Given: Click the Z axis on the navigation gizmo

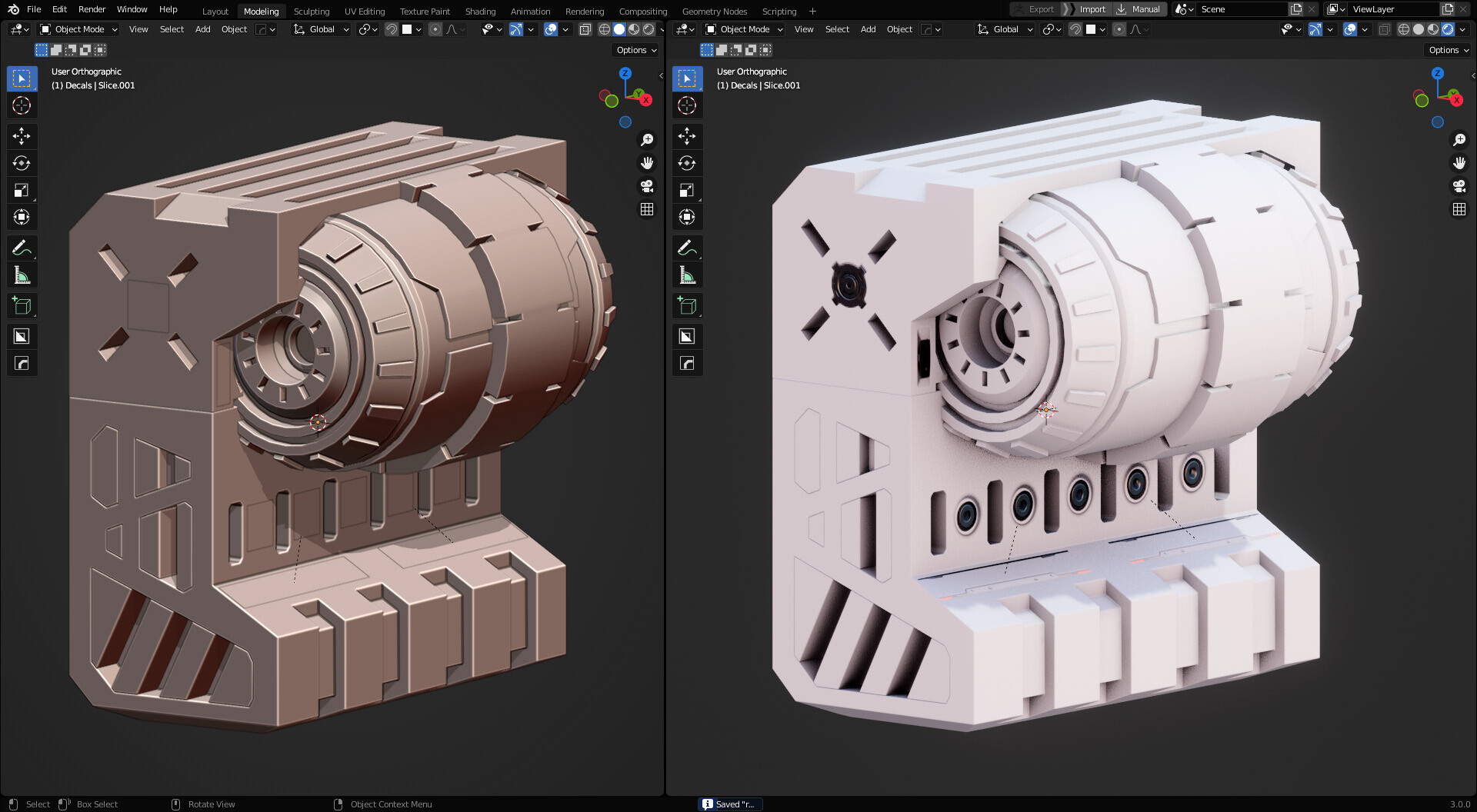Looking at the screenshot, I should pyautogui.click(x=625, y=75).
